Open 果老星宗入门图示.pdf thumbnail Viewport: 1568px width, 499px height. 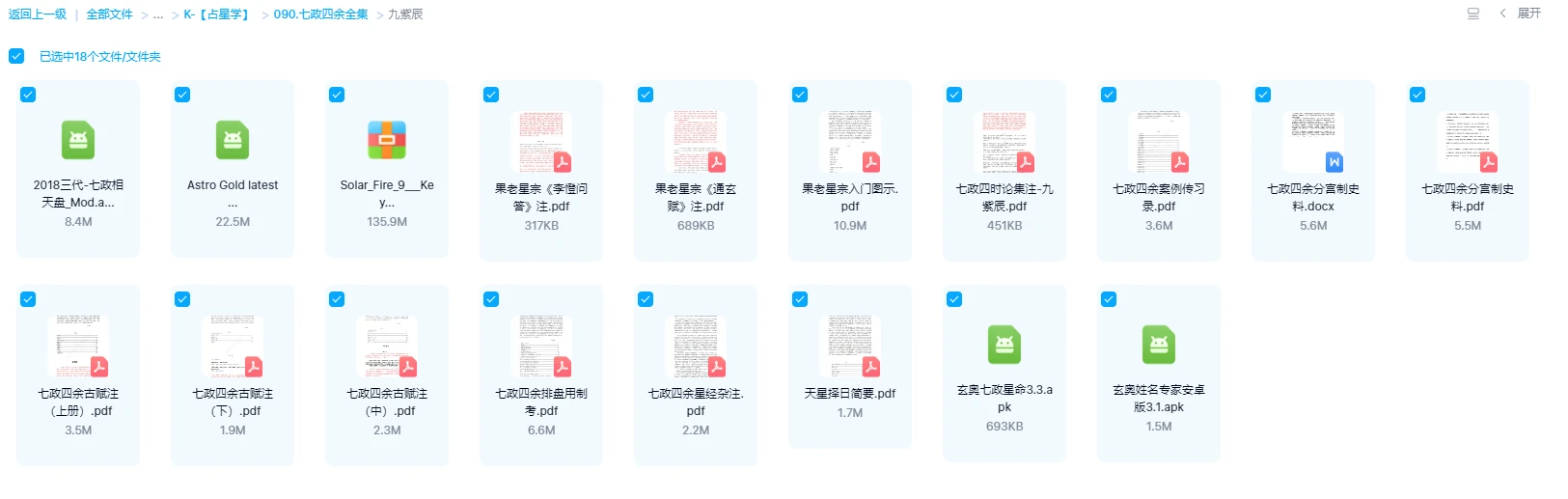click(850, 142)
